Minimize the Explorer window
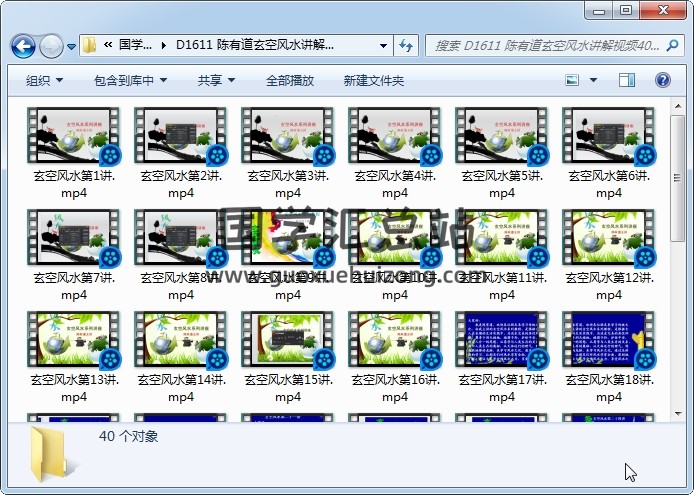This screenshot has height=495, width=694. point(599,10)
